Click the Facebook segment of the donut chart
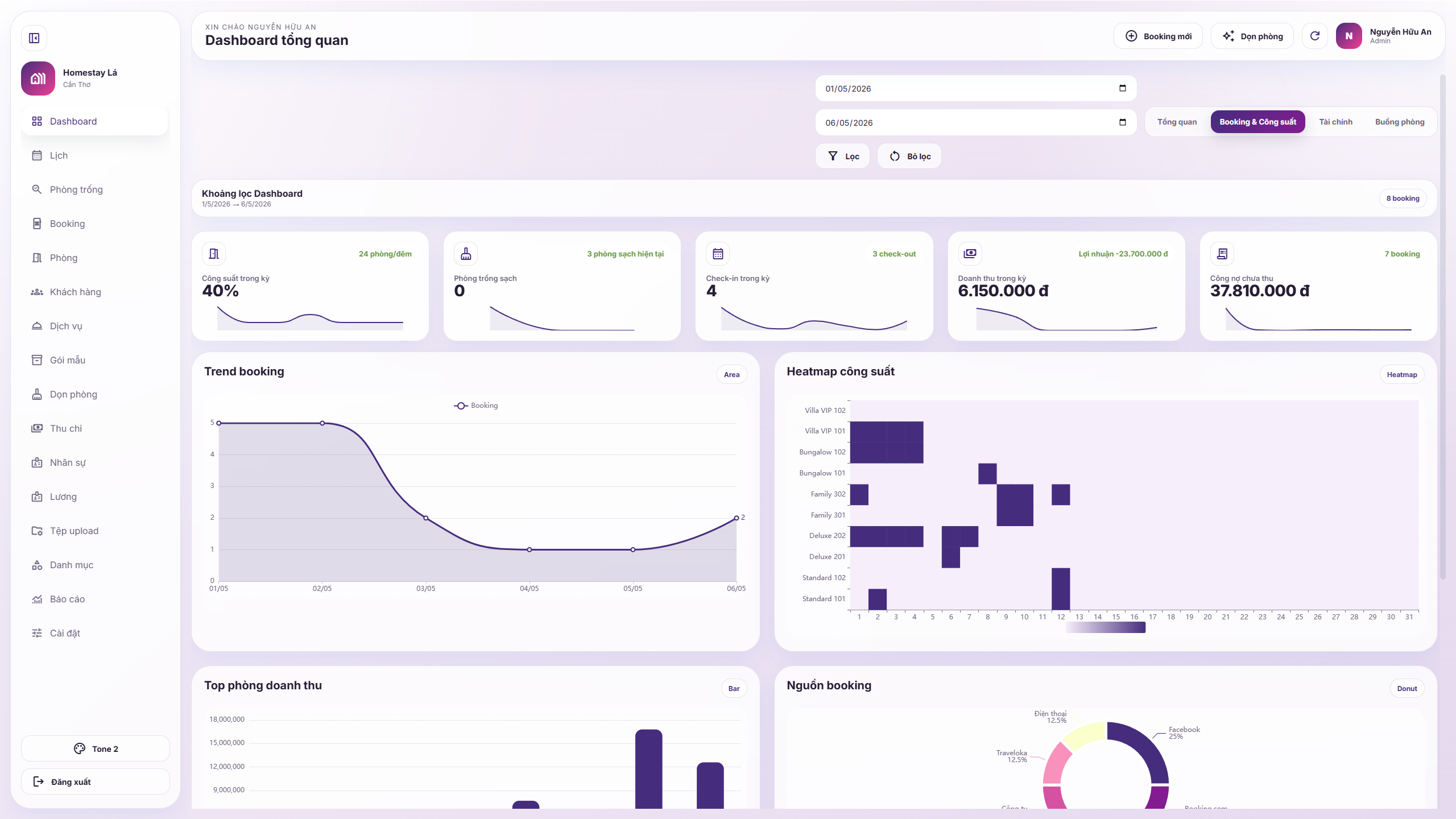The height and width of the screenshot is (819, 1456). coord(1143,748)
